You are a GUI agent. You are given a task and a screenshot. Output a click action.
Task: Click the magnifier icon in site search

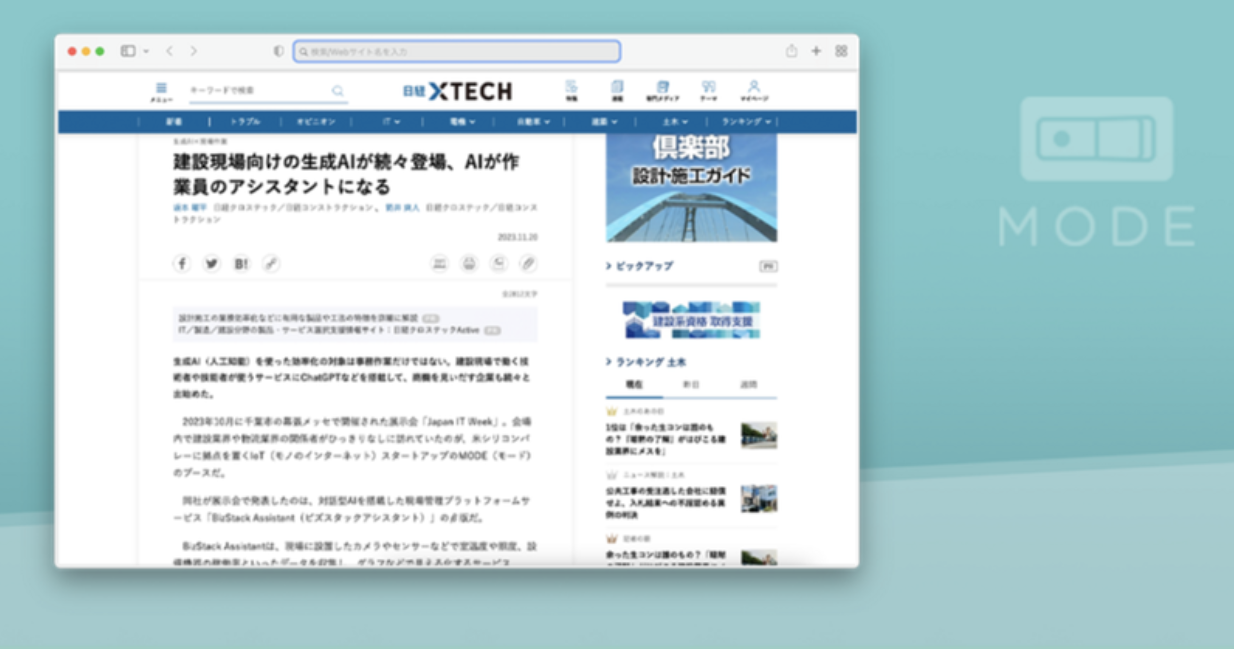pos(338,91)
